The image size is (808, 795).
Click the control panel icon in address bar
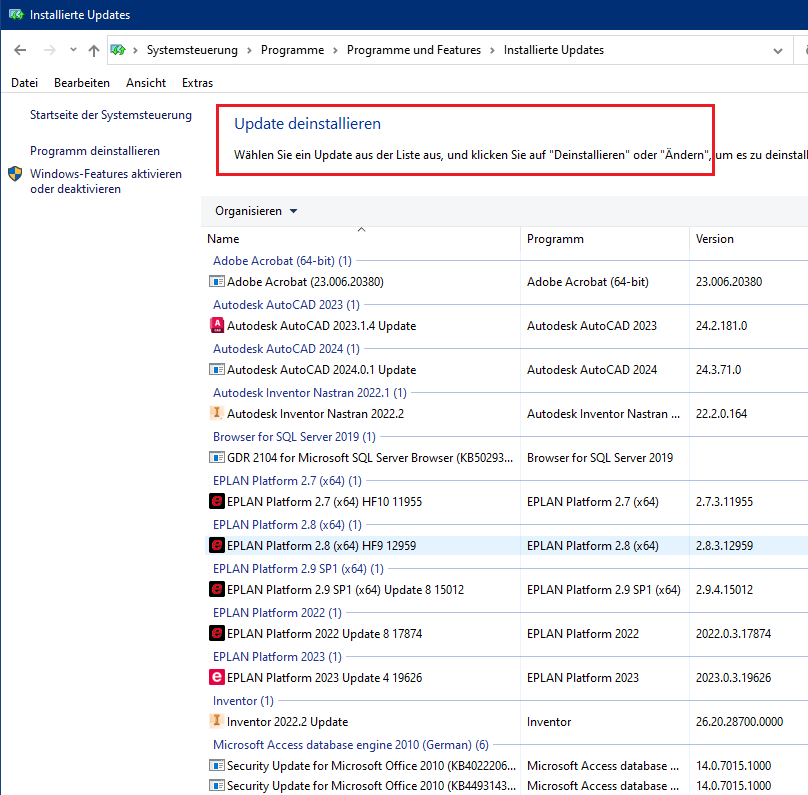[118, 50]
